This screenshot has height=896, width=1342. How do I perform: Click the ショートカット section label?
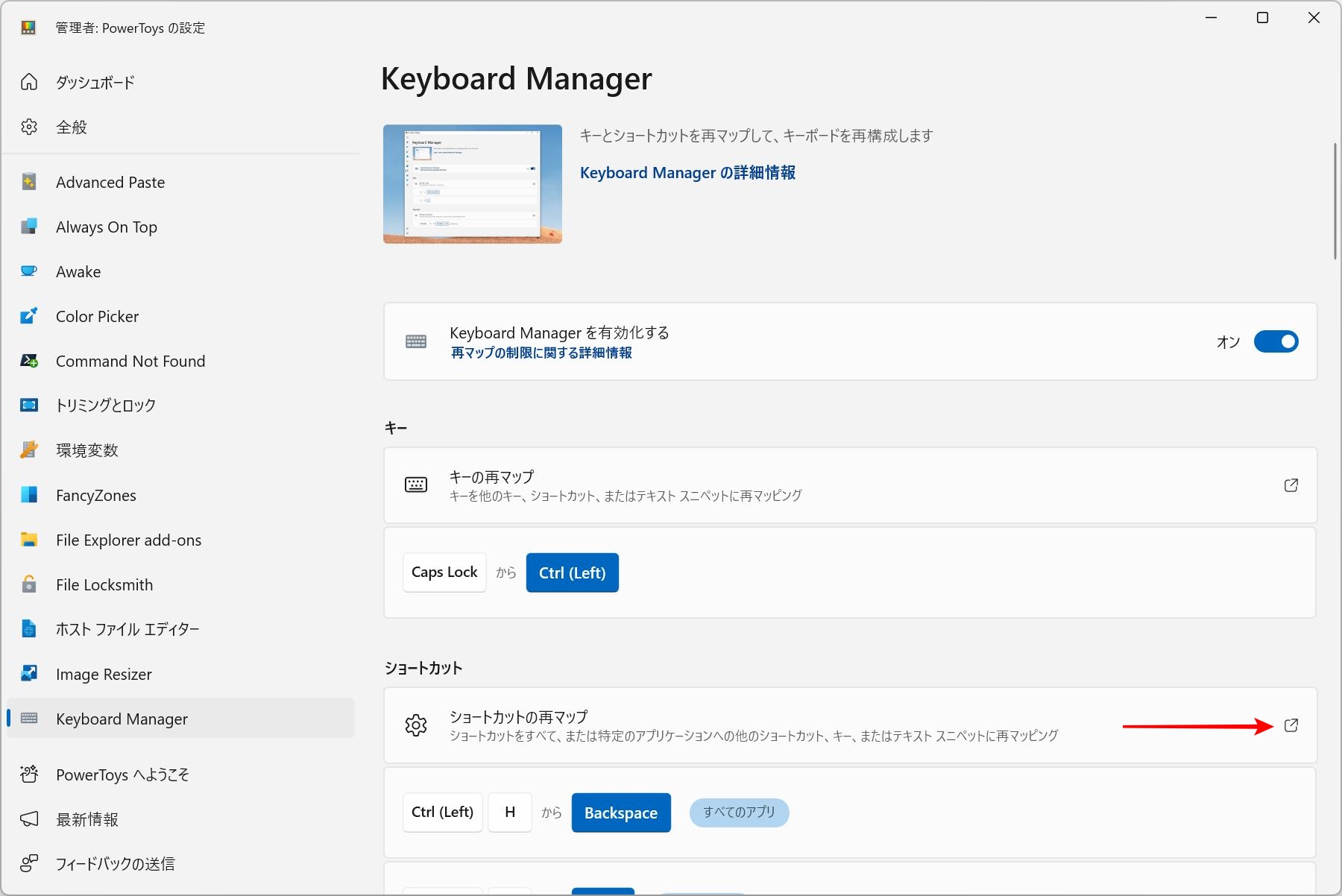tap(423, 668)
